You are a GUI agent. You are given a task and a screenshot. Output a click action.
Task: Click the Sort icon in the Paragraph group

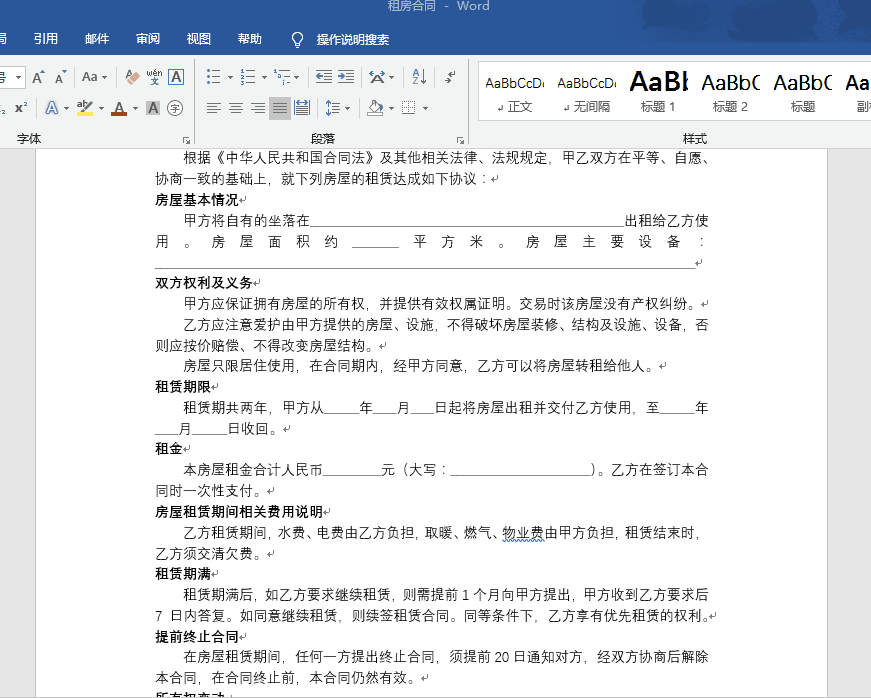419,77
